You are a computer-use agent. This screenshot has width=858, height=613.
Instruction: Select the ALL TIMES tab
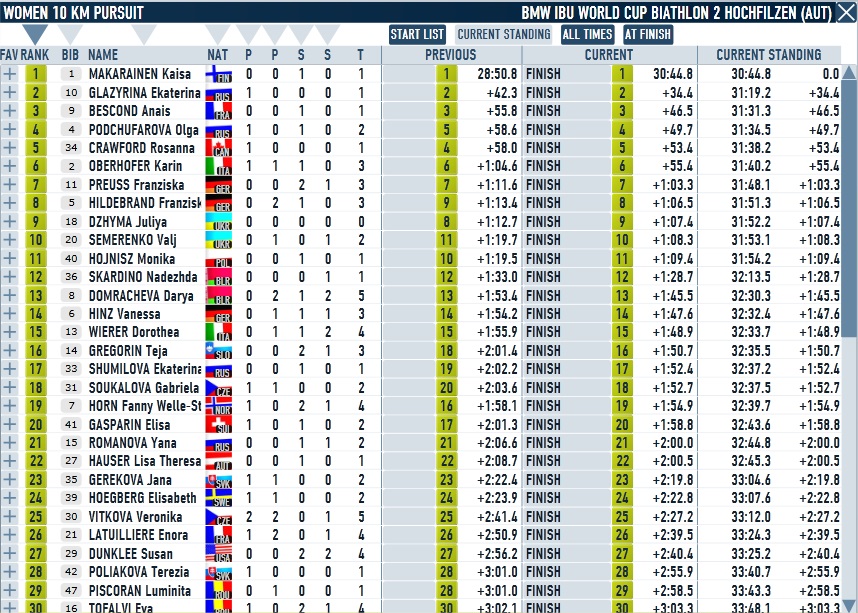[587, 34]
